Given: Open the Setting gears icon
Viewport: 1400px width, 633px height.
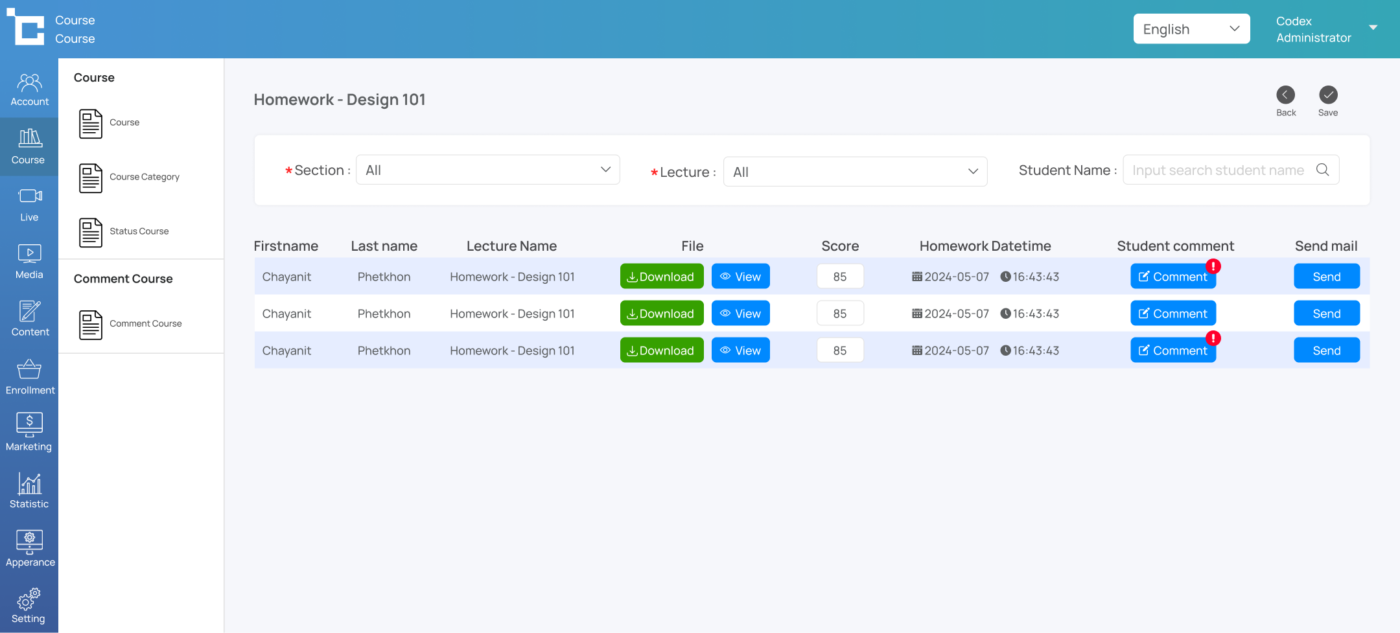Looking at the screenshot, I should pos(29,605).
